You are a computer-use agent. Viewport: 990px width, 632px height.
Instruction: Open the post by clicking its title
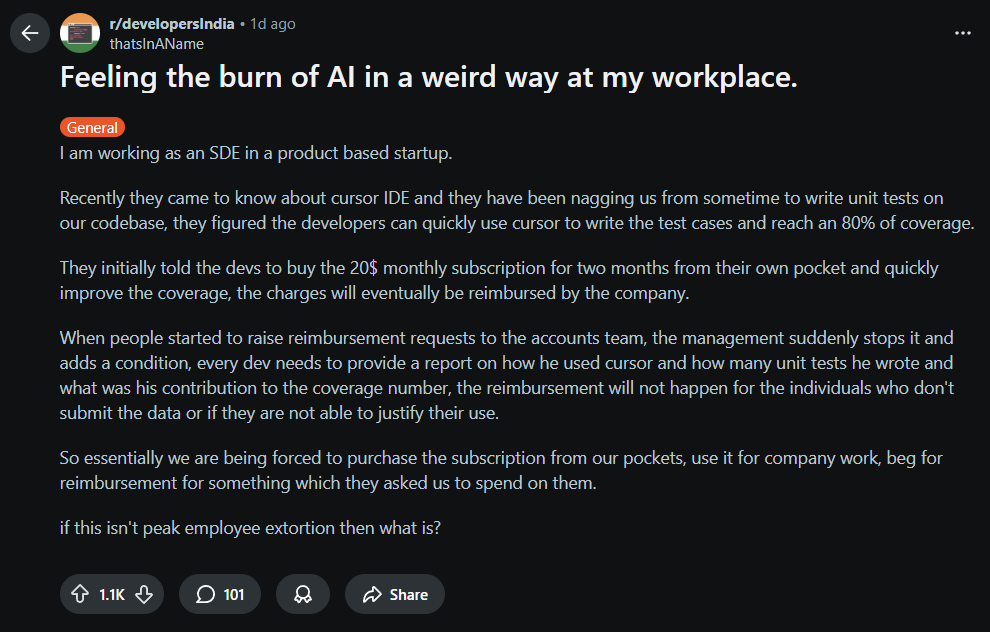pos(428,77)
